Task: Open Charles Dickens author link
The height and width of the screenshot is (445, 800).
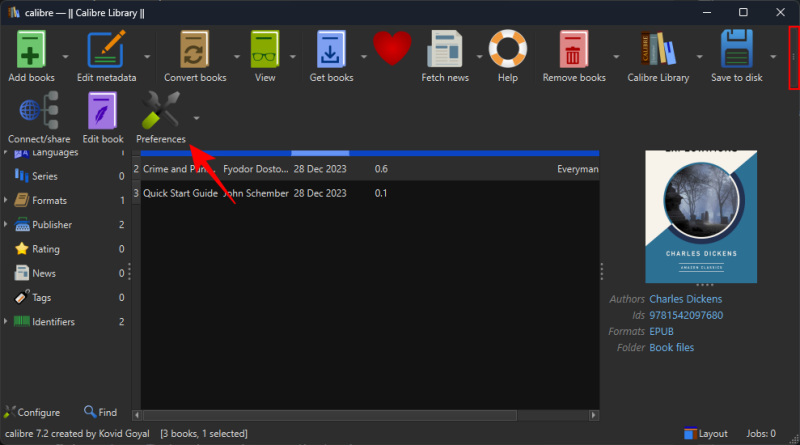Action: (x=685, y=299)
